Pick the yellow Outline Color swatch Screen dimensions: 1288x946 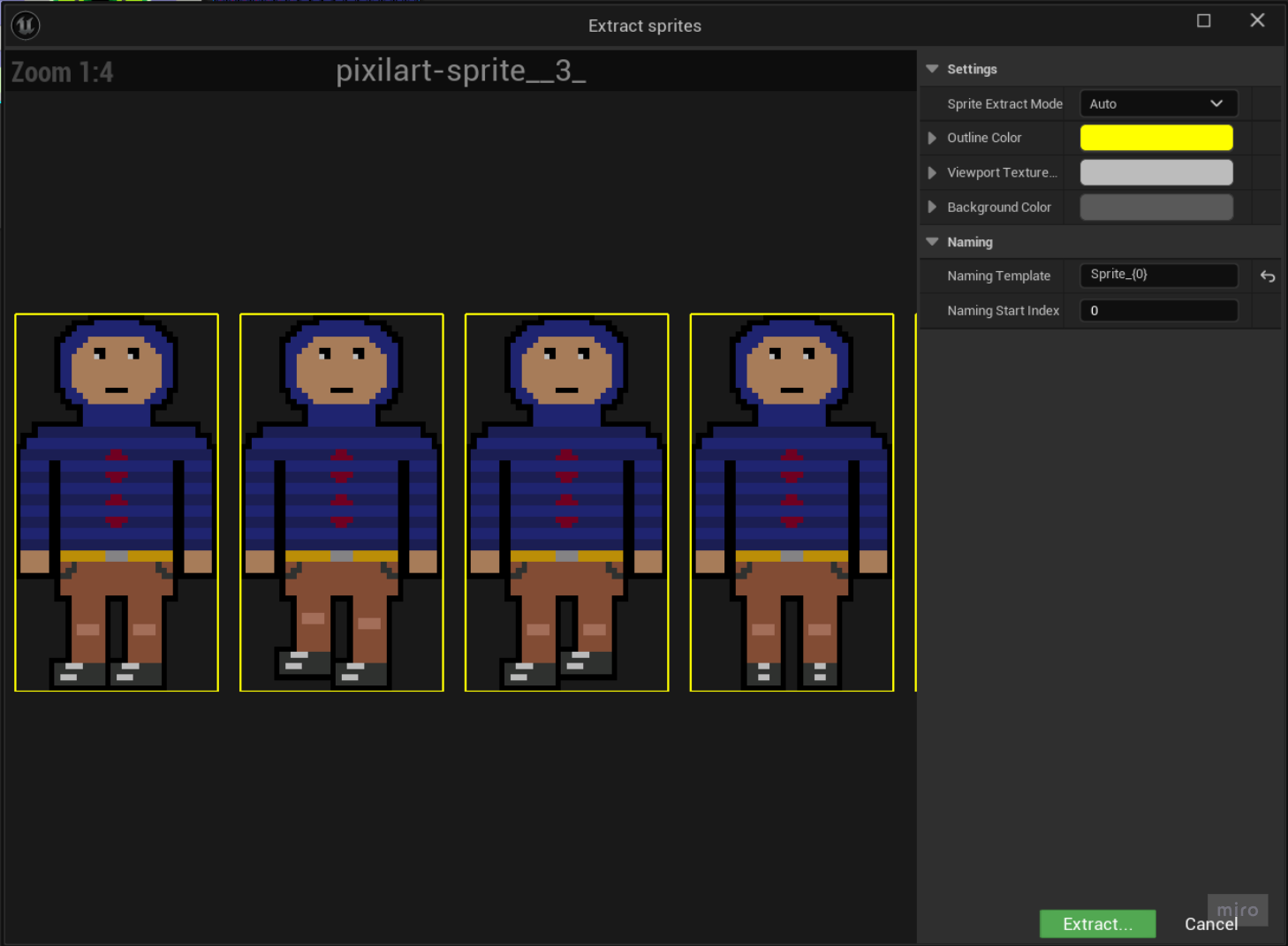point(1155,138)
